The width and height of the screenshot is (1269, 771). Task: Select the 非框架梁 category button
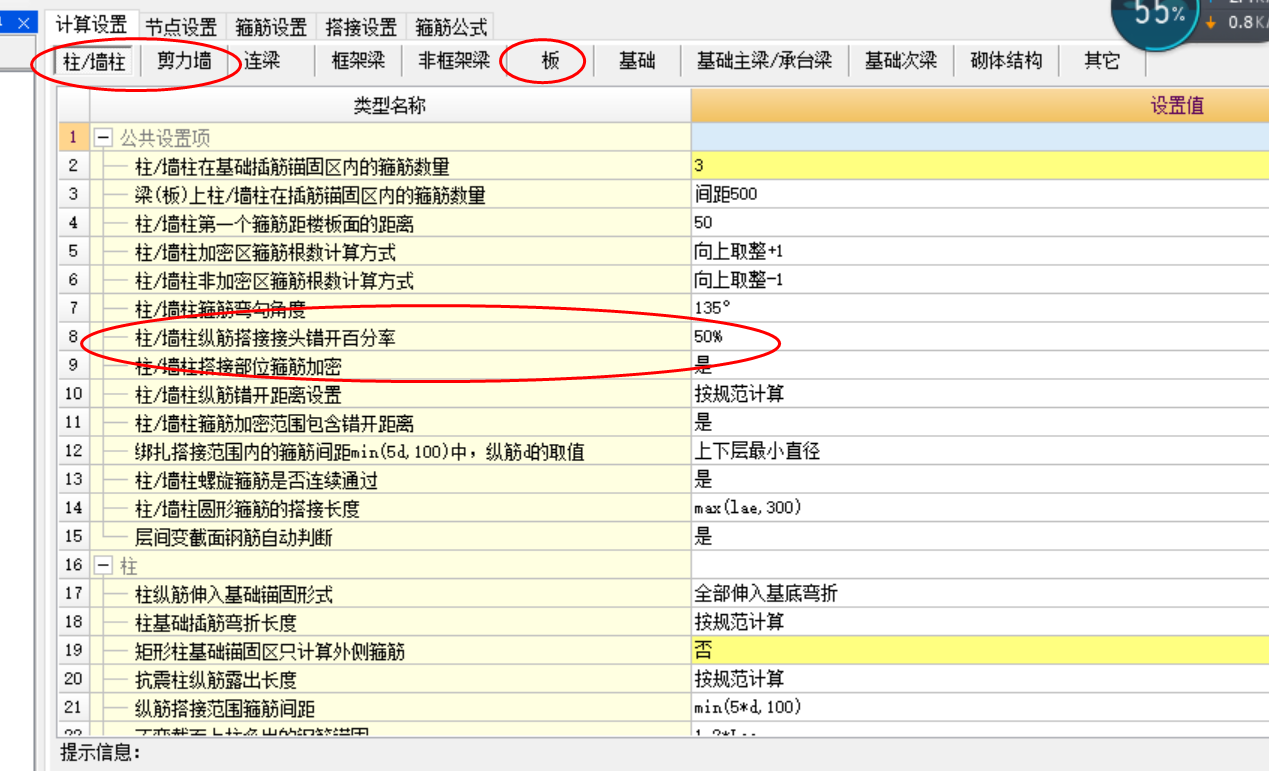[x=454, y=61]
